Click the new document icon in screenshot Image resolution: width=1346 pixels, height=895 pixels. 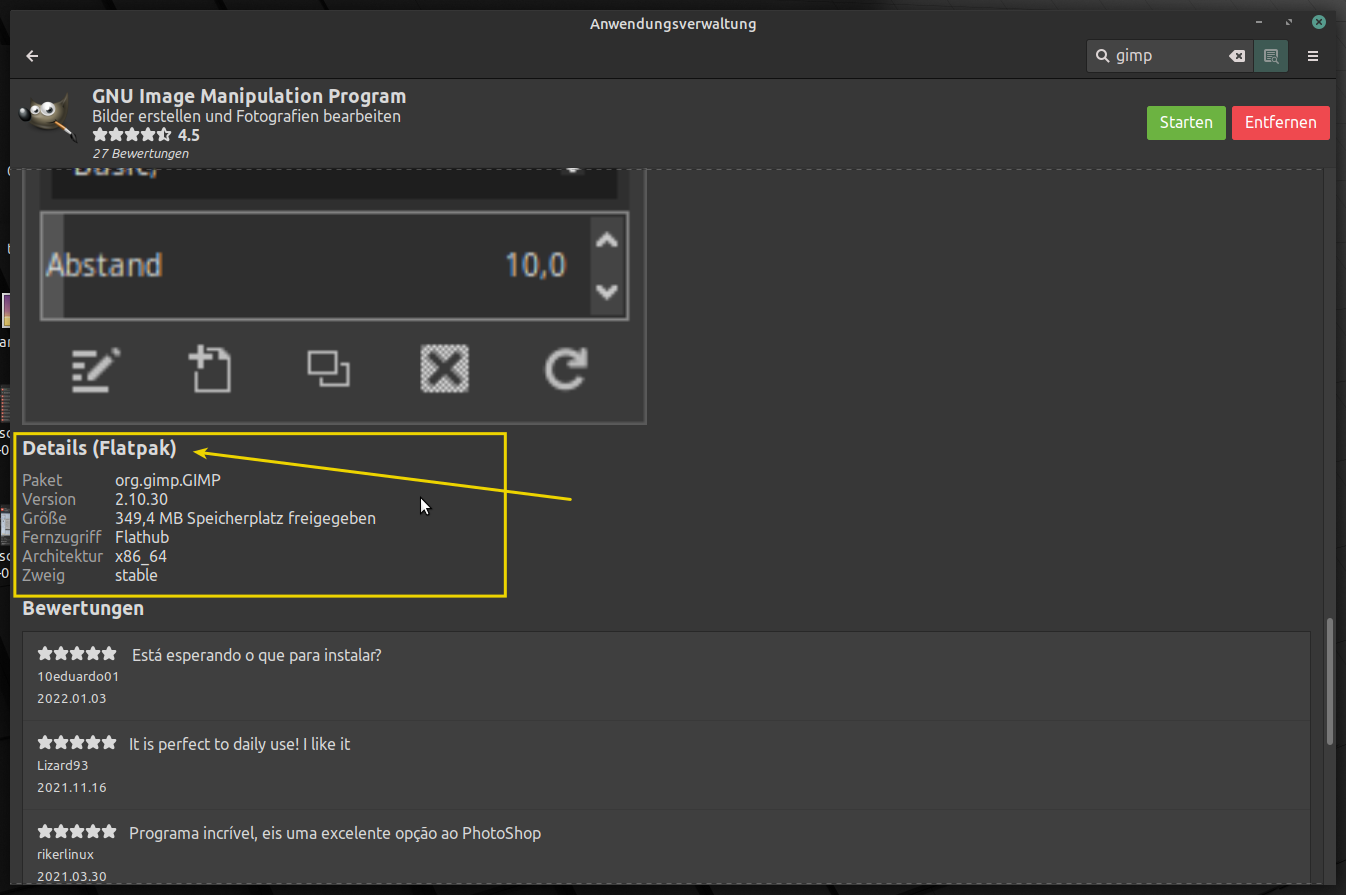[x=211, y=369]
